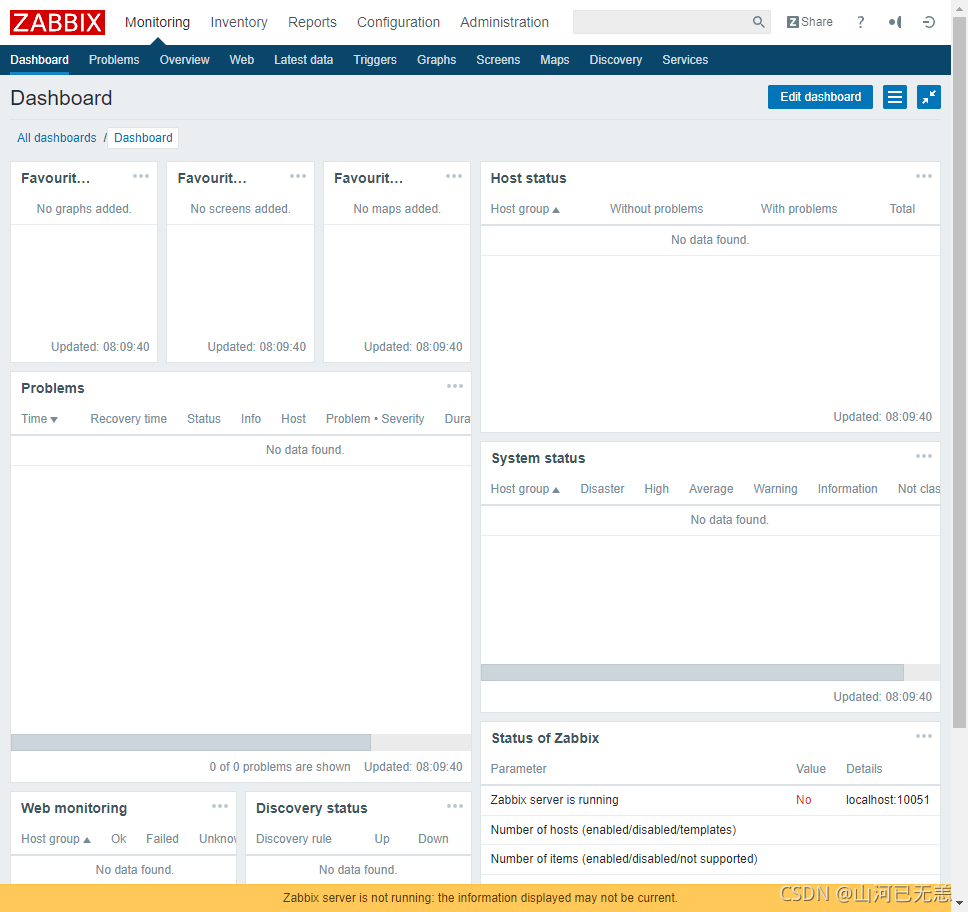Click 'Zabbix server is running' parameter
968x912 pixels.
tap(554, 800)
